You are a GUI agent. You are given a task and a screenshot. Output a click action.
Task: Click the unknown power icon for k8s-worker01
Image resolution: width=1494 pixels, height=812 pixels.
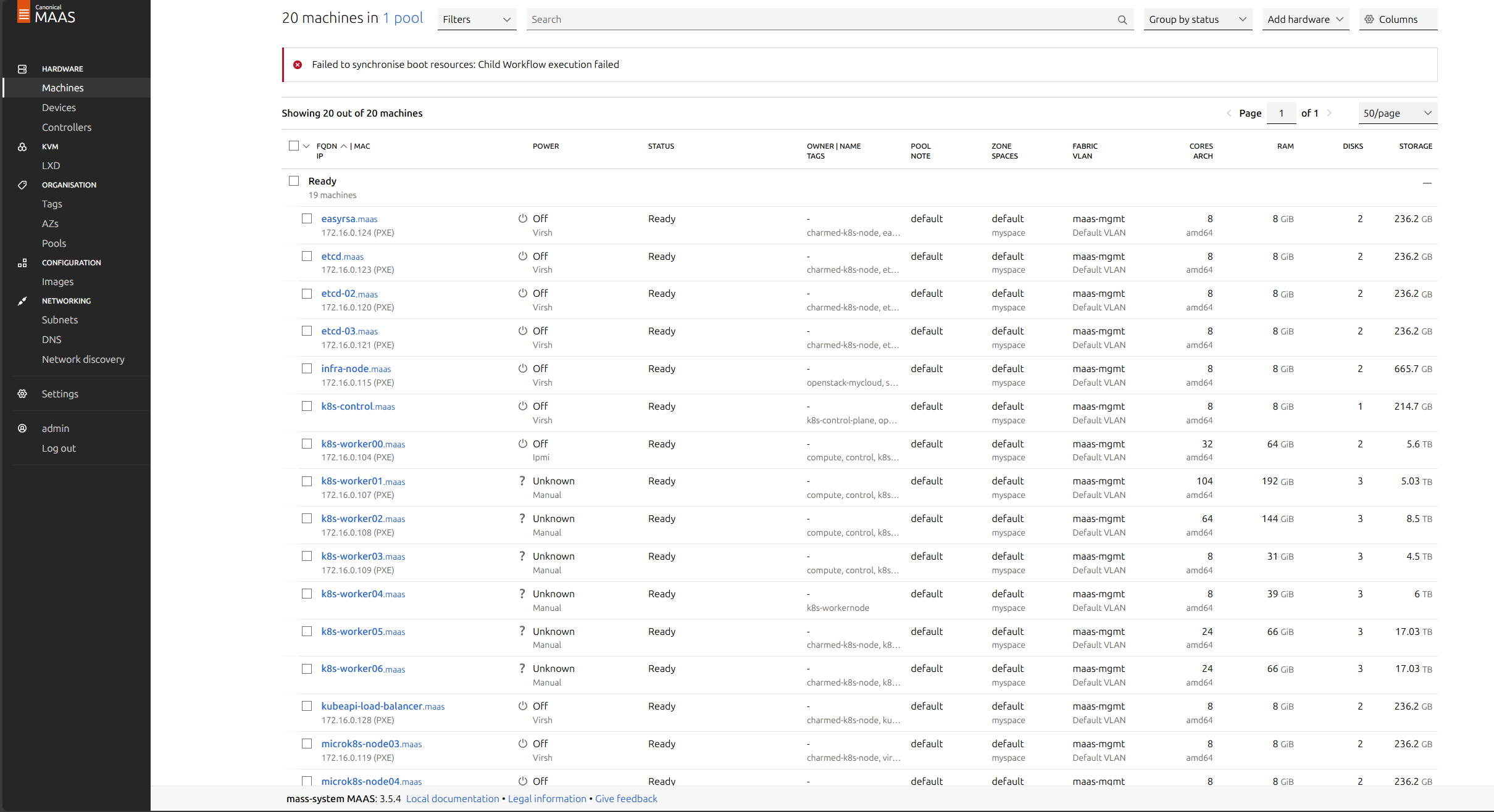point(522,481)
